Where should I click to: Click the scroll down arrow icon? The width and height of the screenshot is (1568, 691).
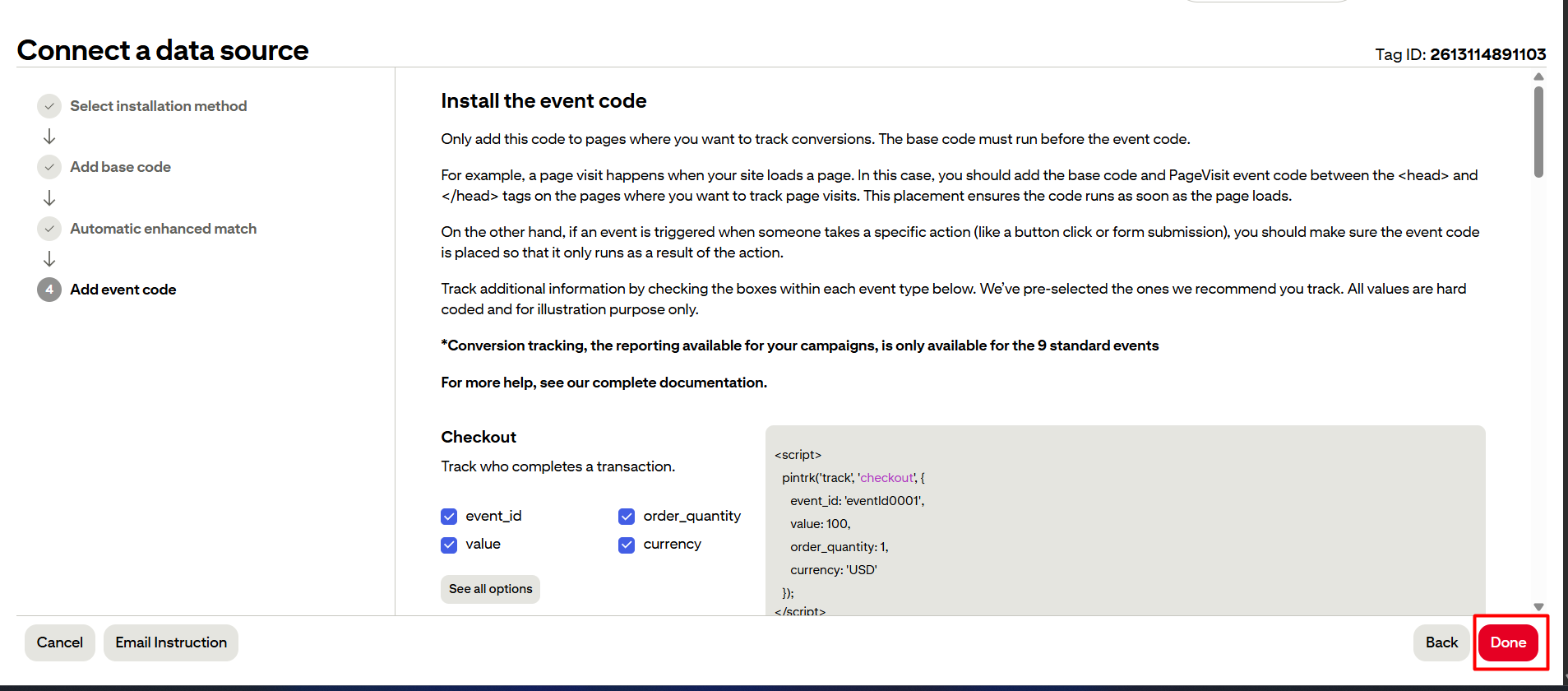(x=1538, y=607)
